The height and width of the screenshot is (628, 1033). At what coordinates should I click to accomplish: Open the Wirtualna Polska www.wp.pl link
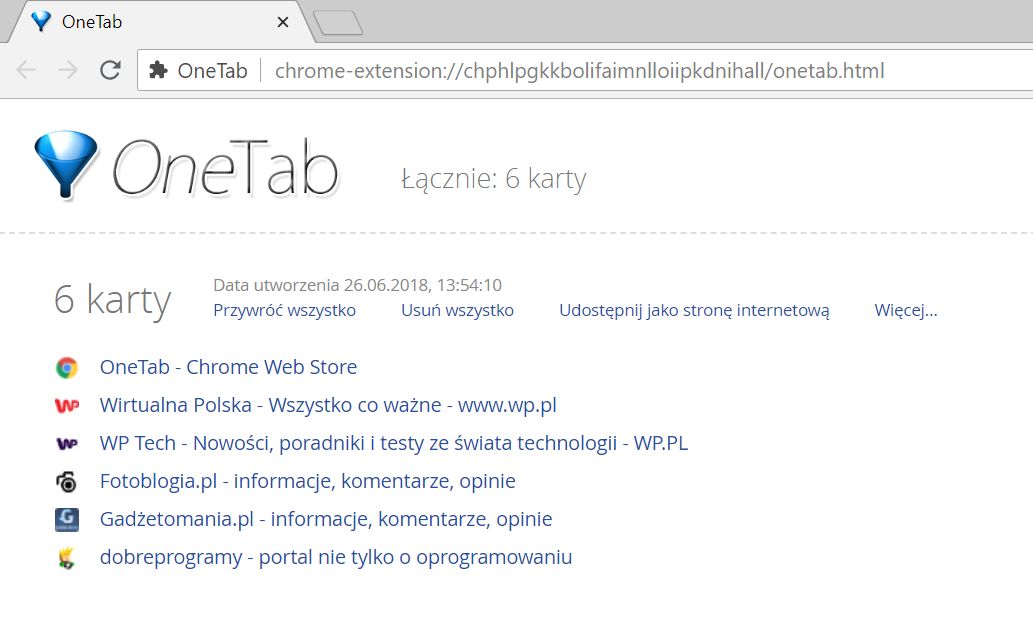pos(328,405)
